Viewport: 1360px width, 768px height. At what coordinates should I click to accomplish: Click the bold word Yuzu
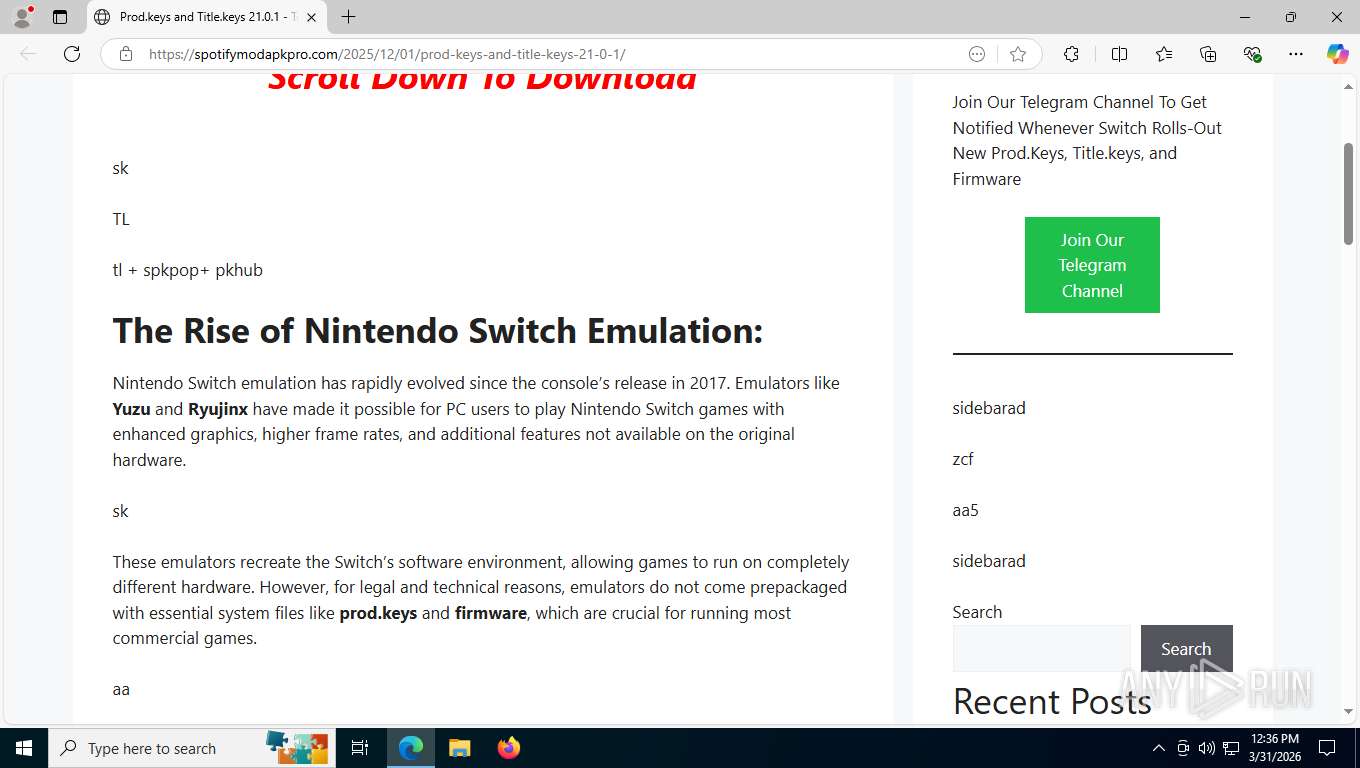tap(131, 409)
